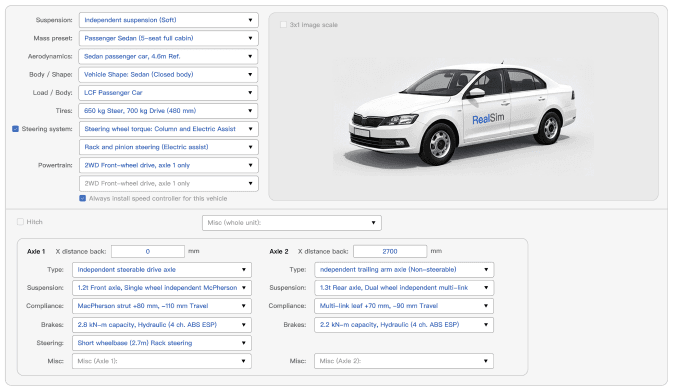Click the Axle 1 X distance back field
Screen dimensions: 673x391
tap(148, 252)
